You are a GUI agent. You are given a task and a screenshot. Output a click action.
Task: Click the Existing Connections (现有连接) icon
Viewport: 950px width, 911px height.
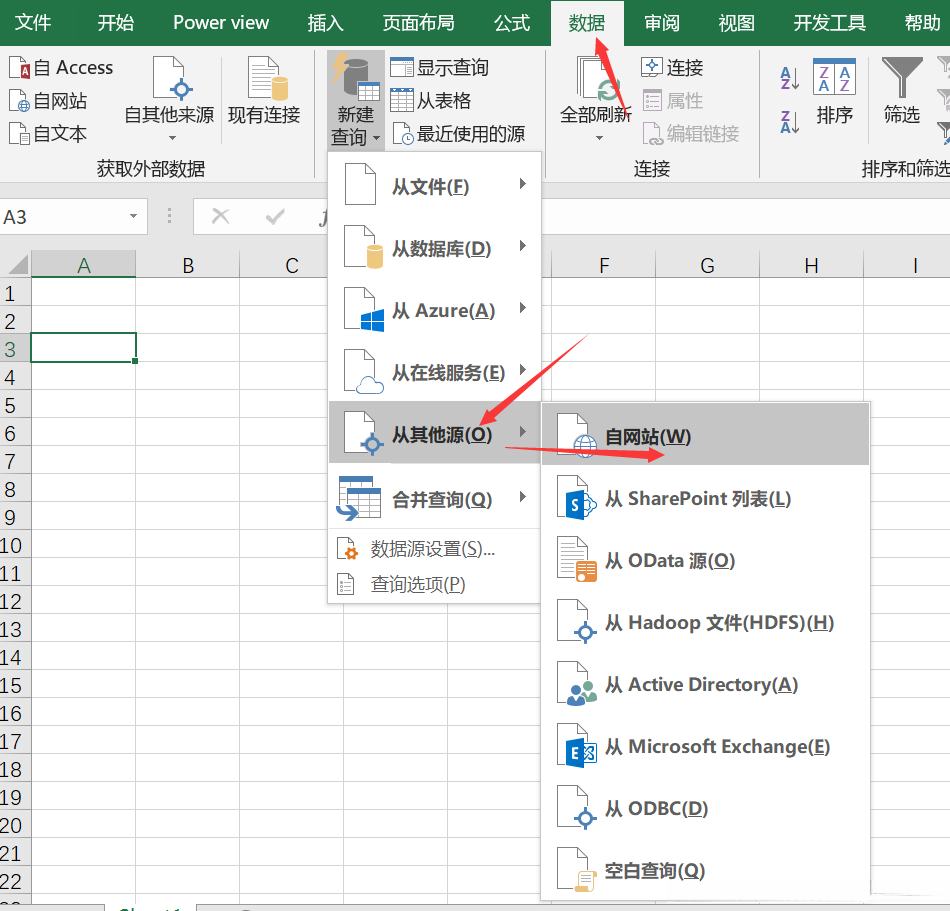coord(264,79)
